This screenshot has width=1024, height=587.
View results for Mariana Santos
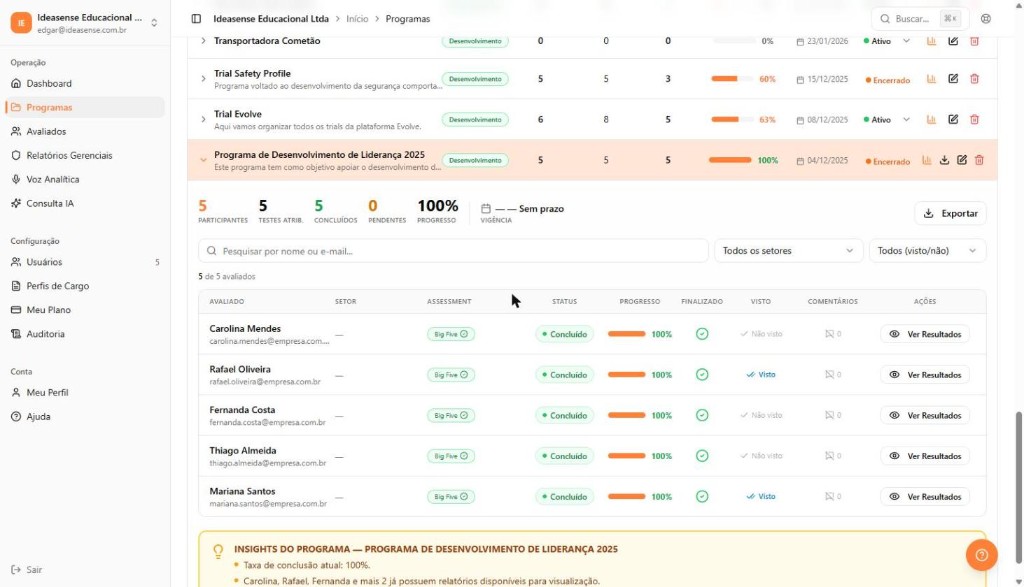(925, 496)
